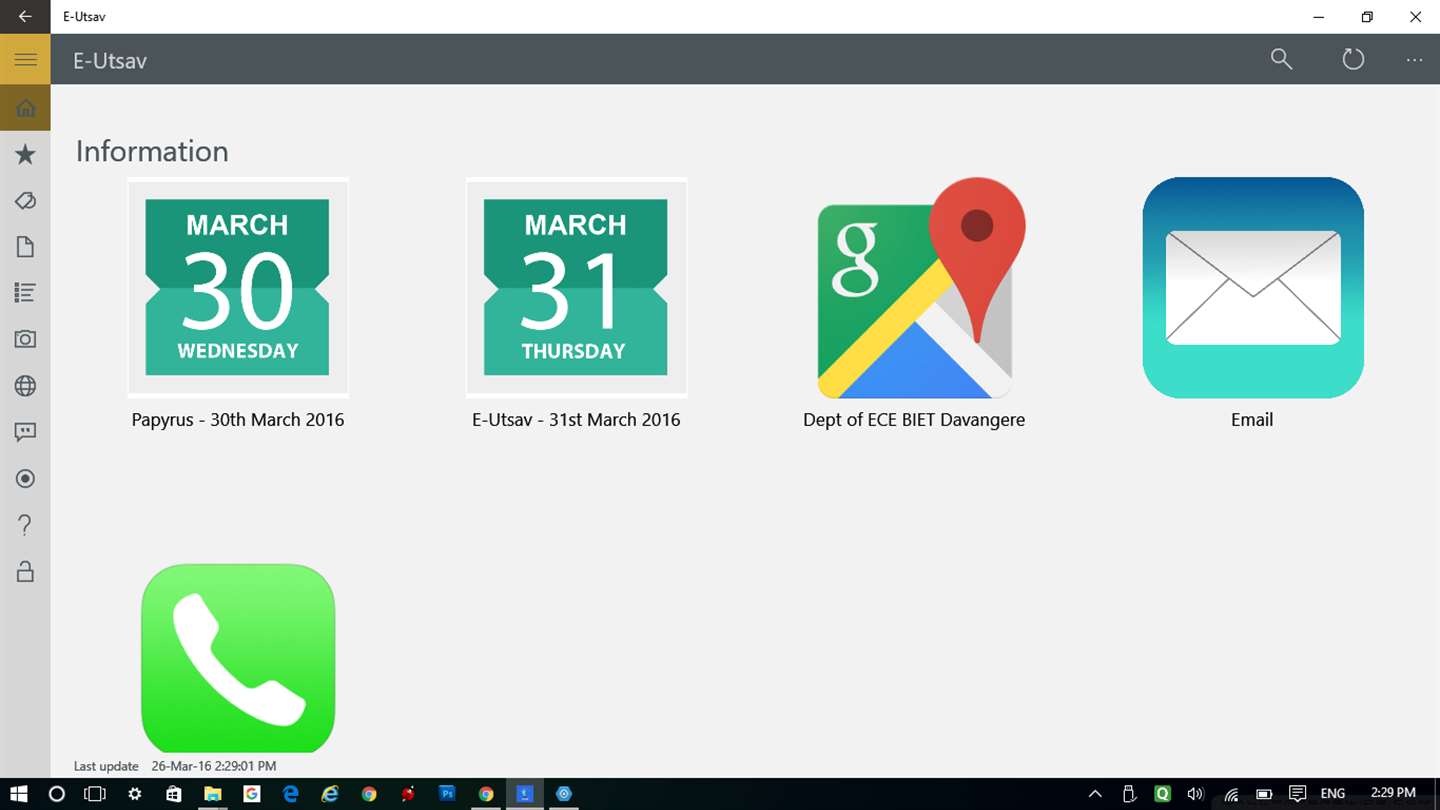Open the star favorites section

(x=25, y=154)
